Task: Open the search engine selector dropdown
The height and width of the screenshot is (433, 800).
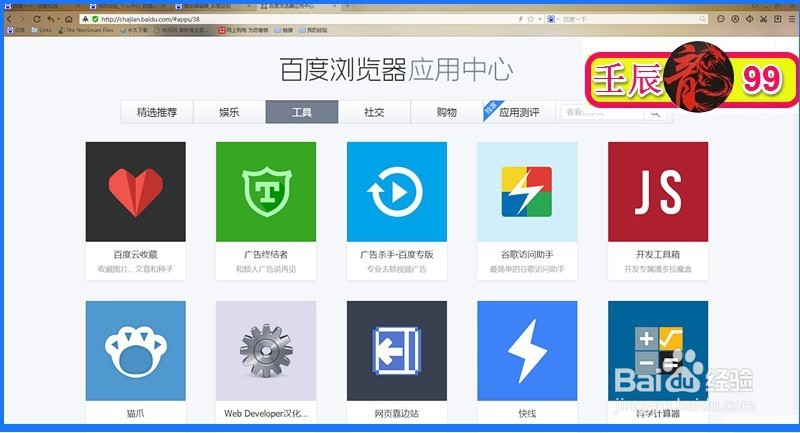Action: pyautogui.click(x=553, y=19)
